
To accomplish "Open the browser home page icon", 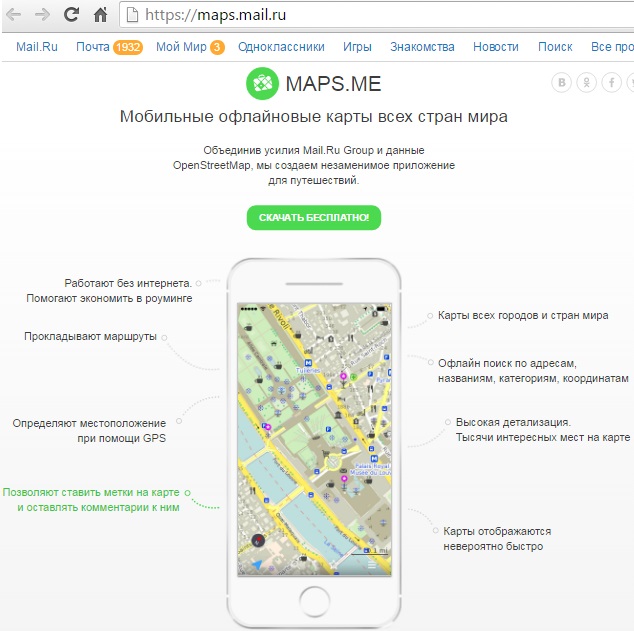I will click(100, 15).
